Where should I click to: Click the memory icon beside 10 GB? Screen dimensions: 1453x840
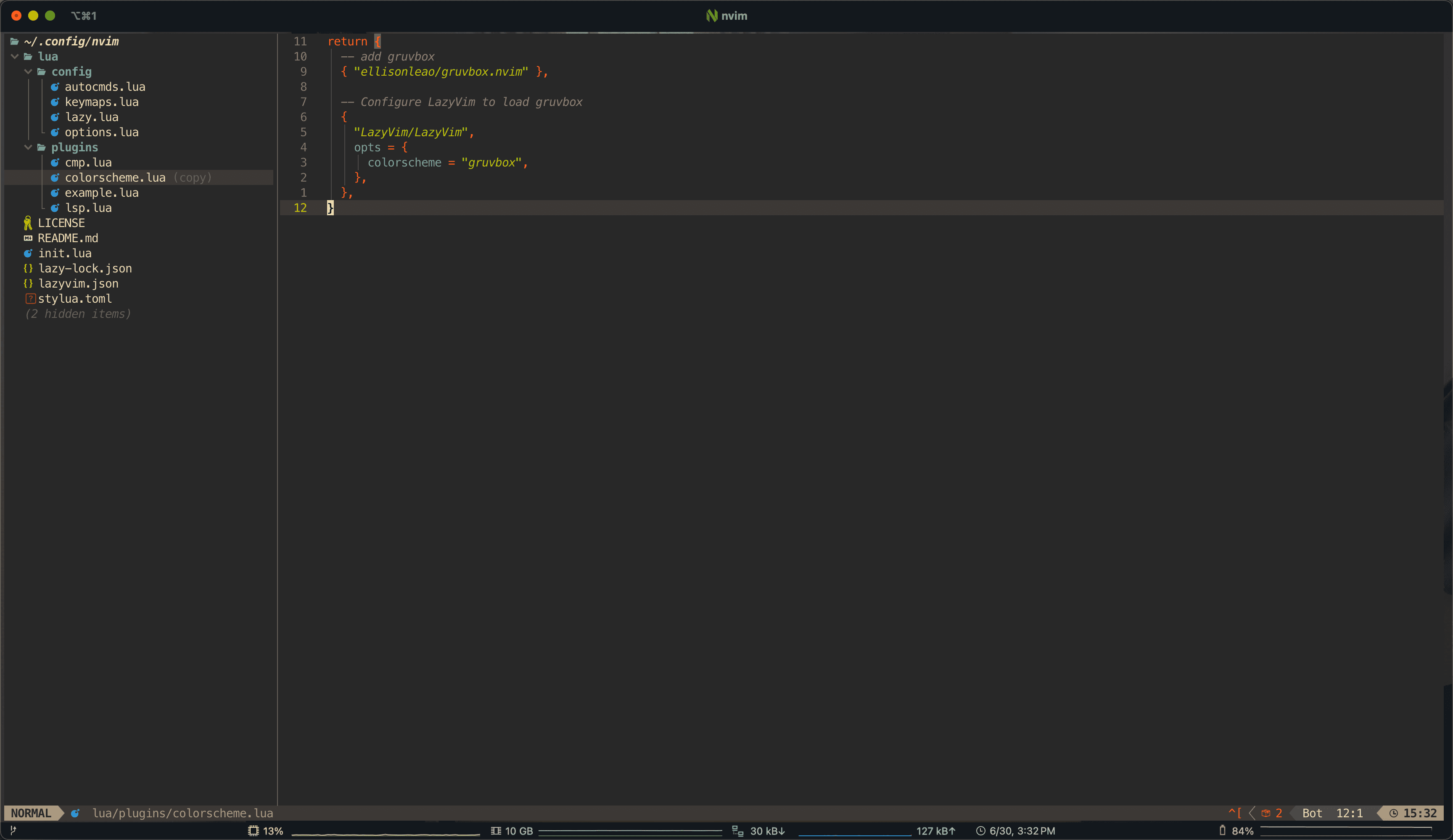tap(496, 831)
